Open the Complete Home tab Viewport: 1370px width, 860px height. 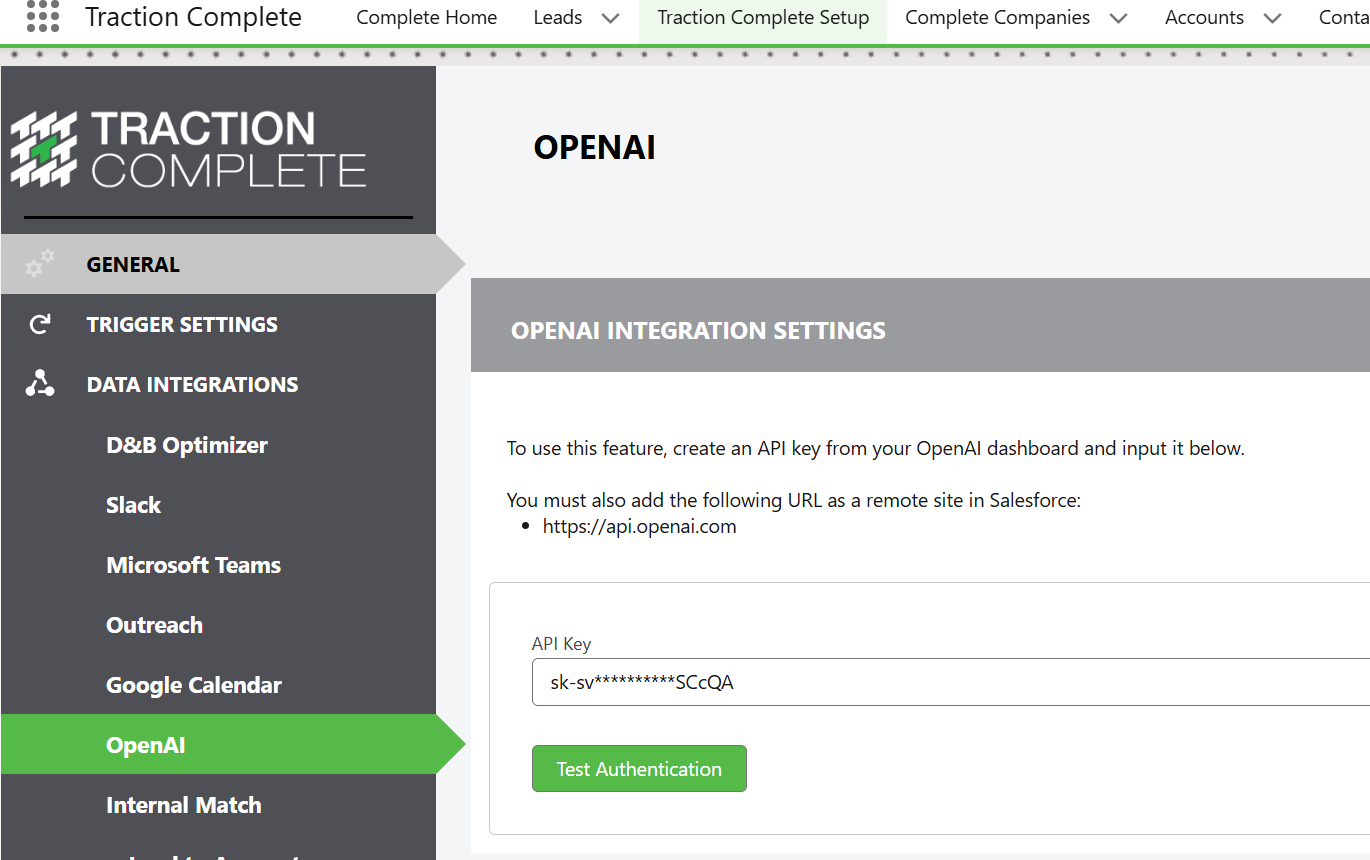[427, 17]
